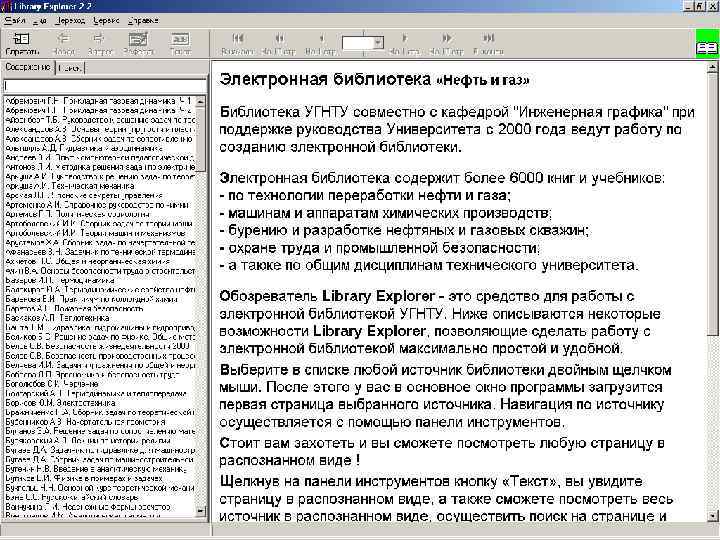Image resolution: width=720 pixels, height=540 pixels.
Task: Switch to the Поиск tab
Action: tap(70, 68)
